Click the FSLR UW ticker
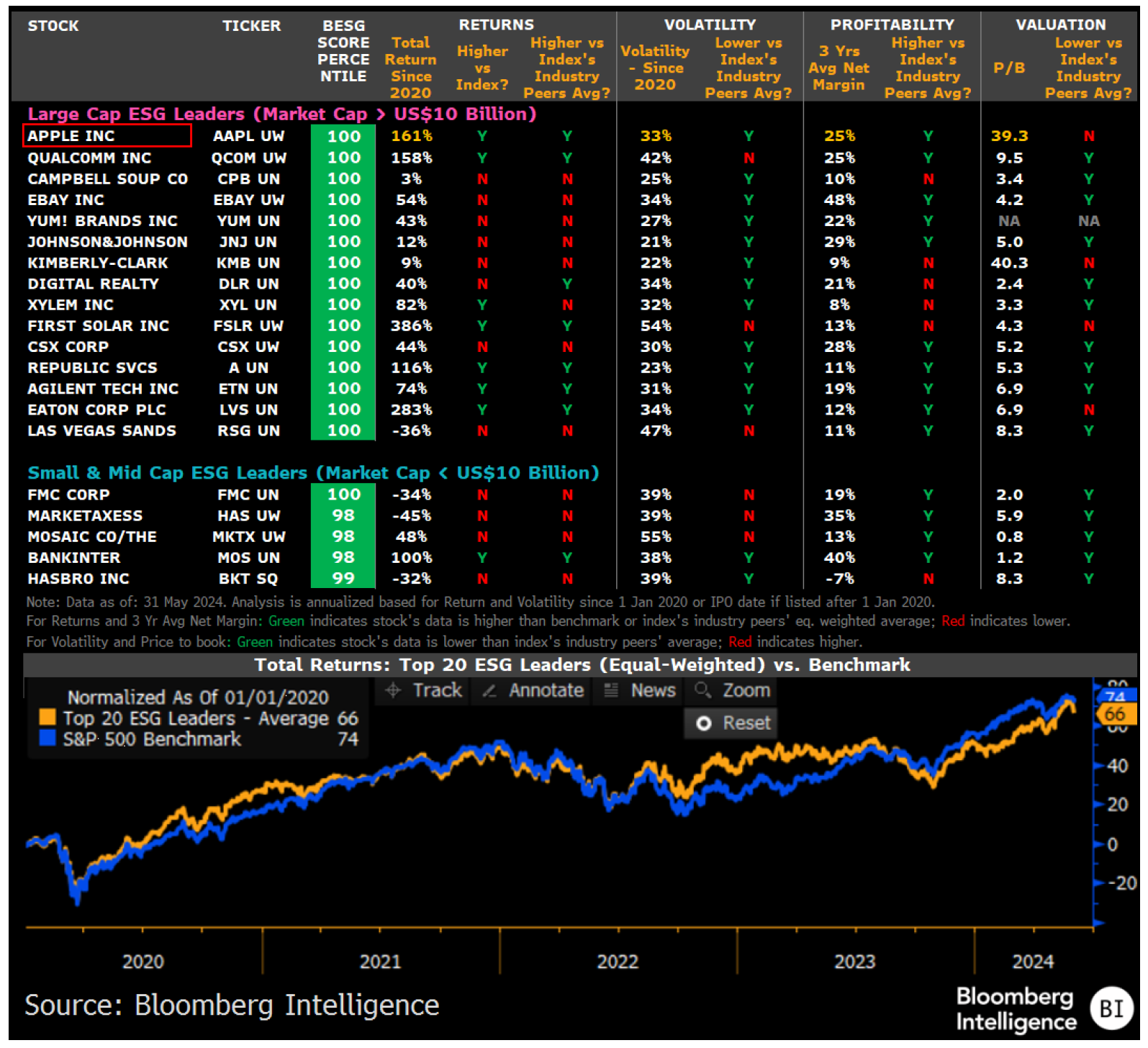This screenshot has width=1148, height=1048. pos(248,326)
